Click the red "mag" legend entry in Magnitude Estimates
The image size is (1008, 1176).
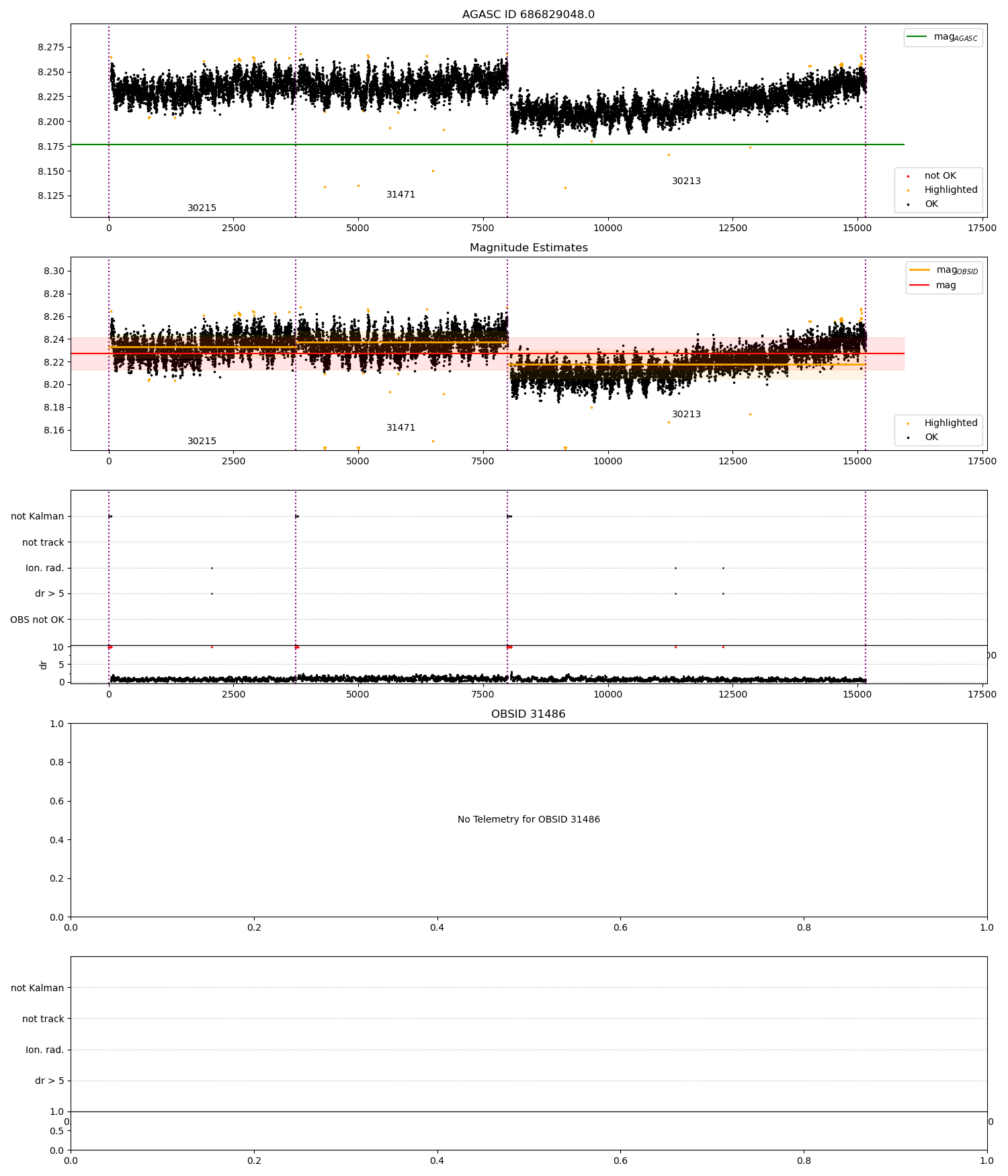[x=933, y=286]
